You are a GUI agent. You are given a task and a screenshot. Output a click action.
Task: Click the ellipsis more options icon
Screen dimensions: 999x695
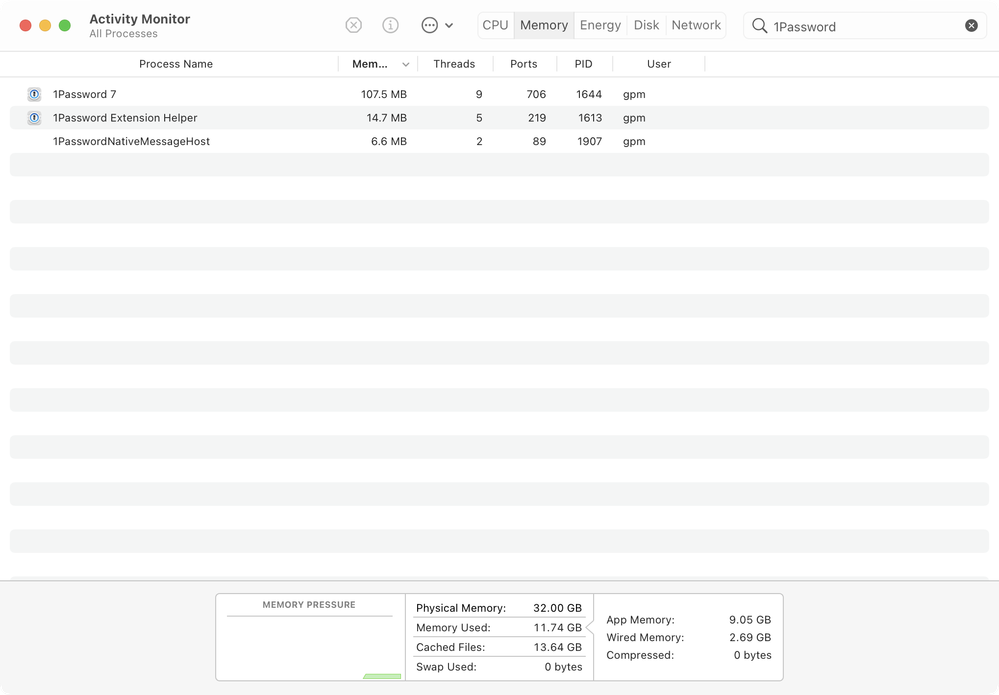(430, 26)
